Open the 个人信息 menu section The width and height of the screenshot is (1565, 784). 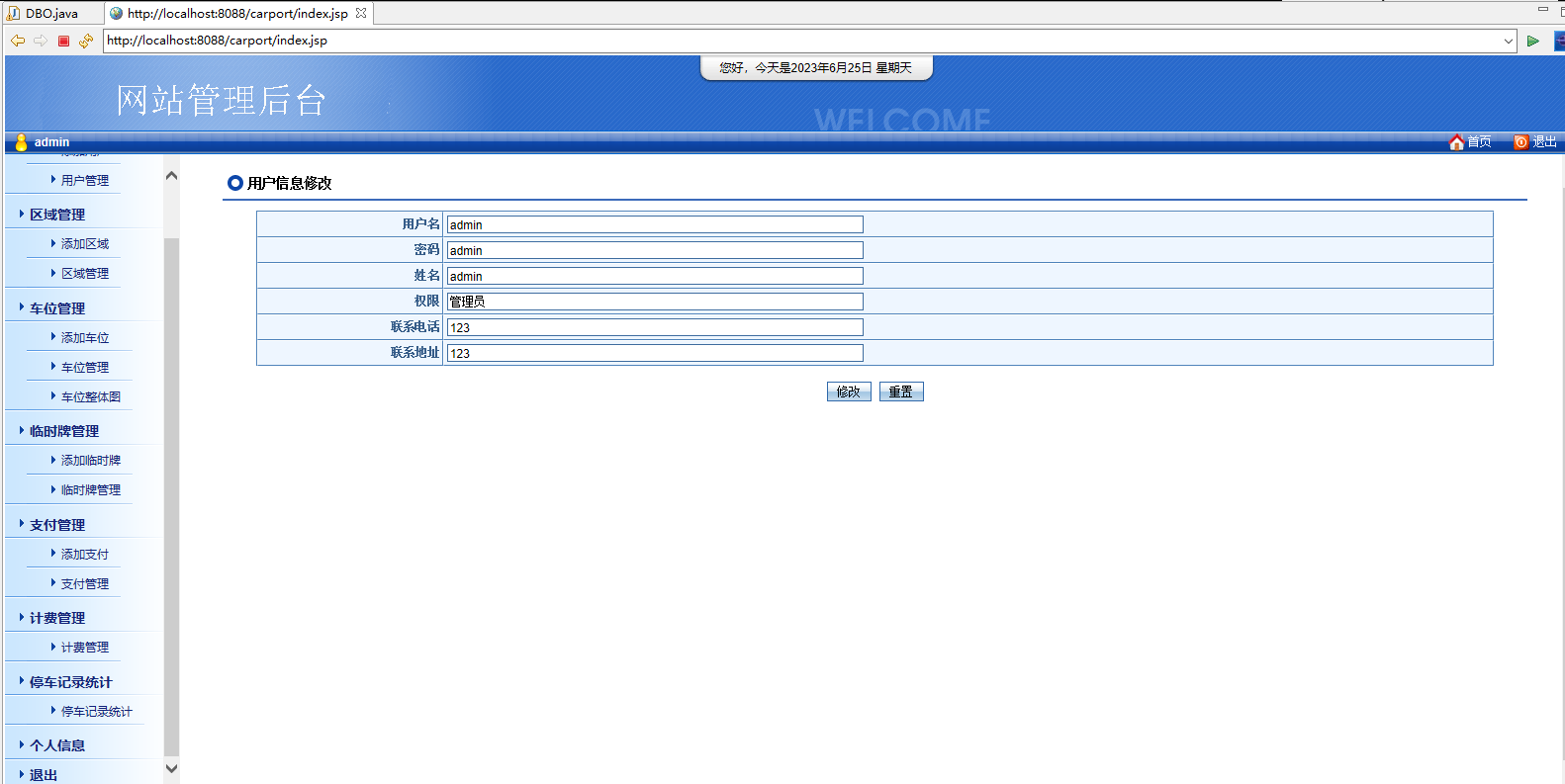tap(57, 745)
